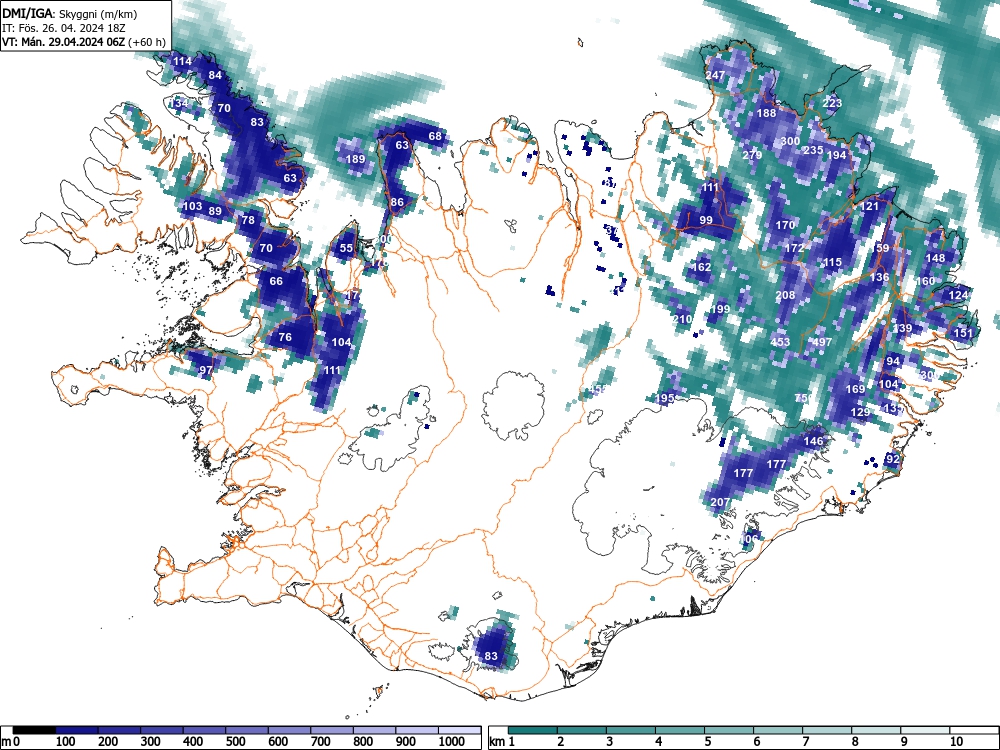Click the visibility value 94 on the map
The height and width of the screenshot is (750, 1000).
893,361
